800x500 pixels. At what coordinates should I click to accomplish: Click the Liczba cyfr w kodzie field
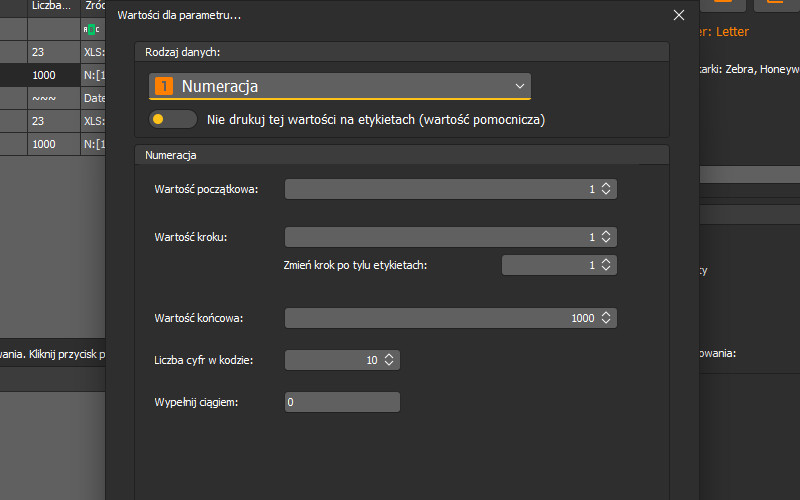(330, 360)
